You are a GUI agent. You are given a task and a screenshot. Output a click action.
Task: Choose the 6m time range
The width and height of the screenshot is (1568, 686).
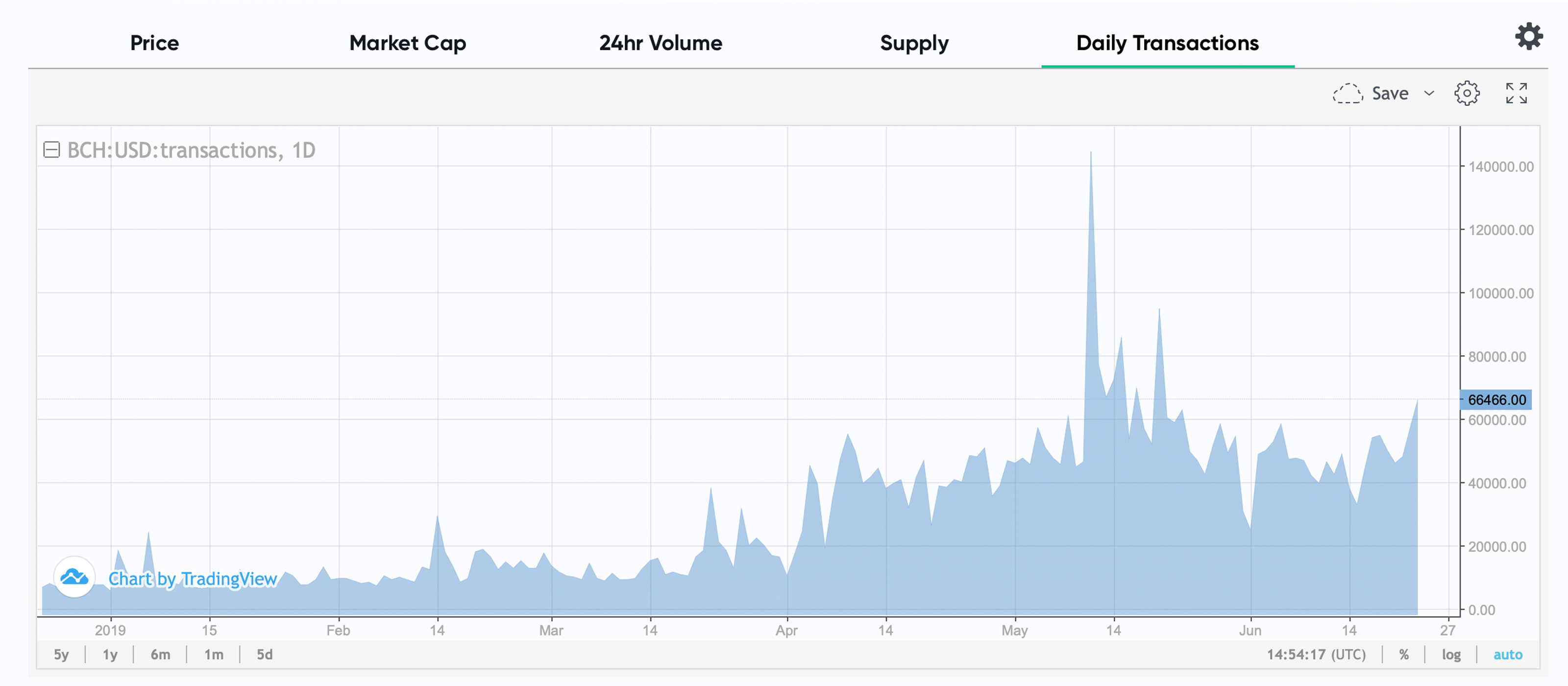pos(160,654)
